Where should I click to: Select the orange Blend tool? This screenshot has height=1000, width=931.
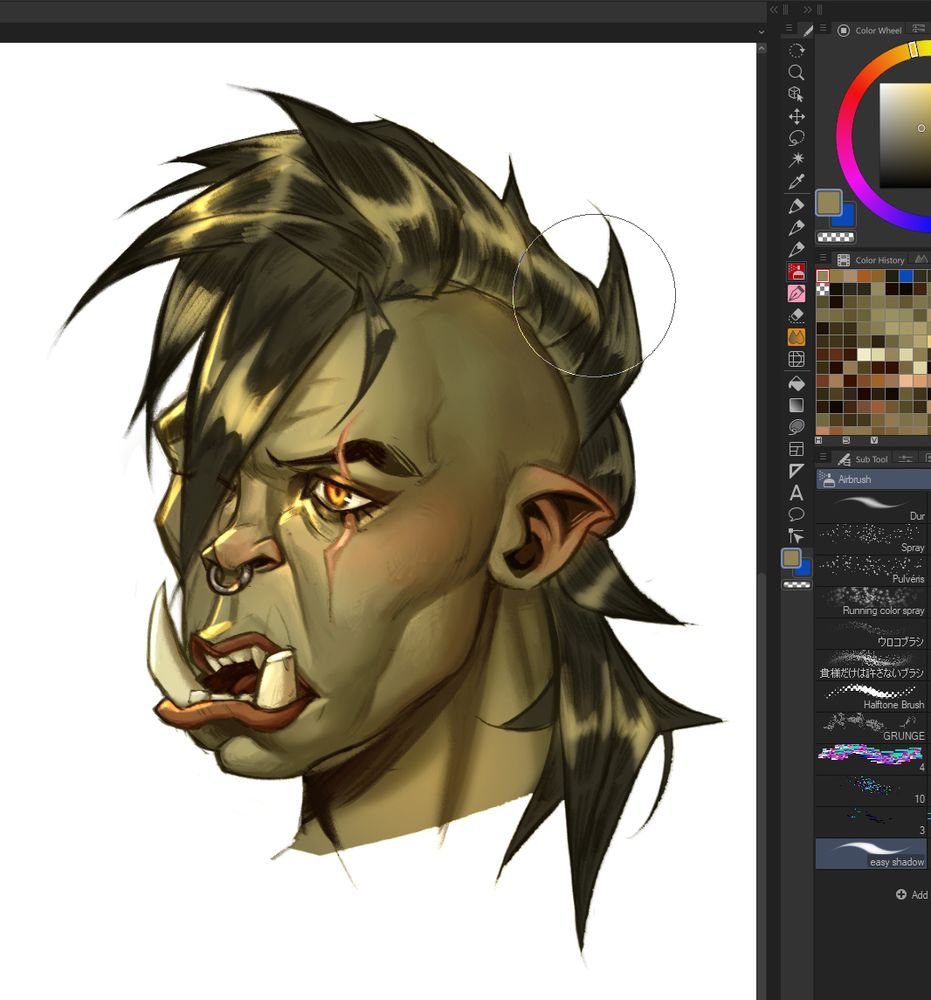[796, 337]
